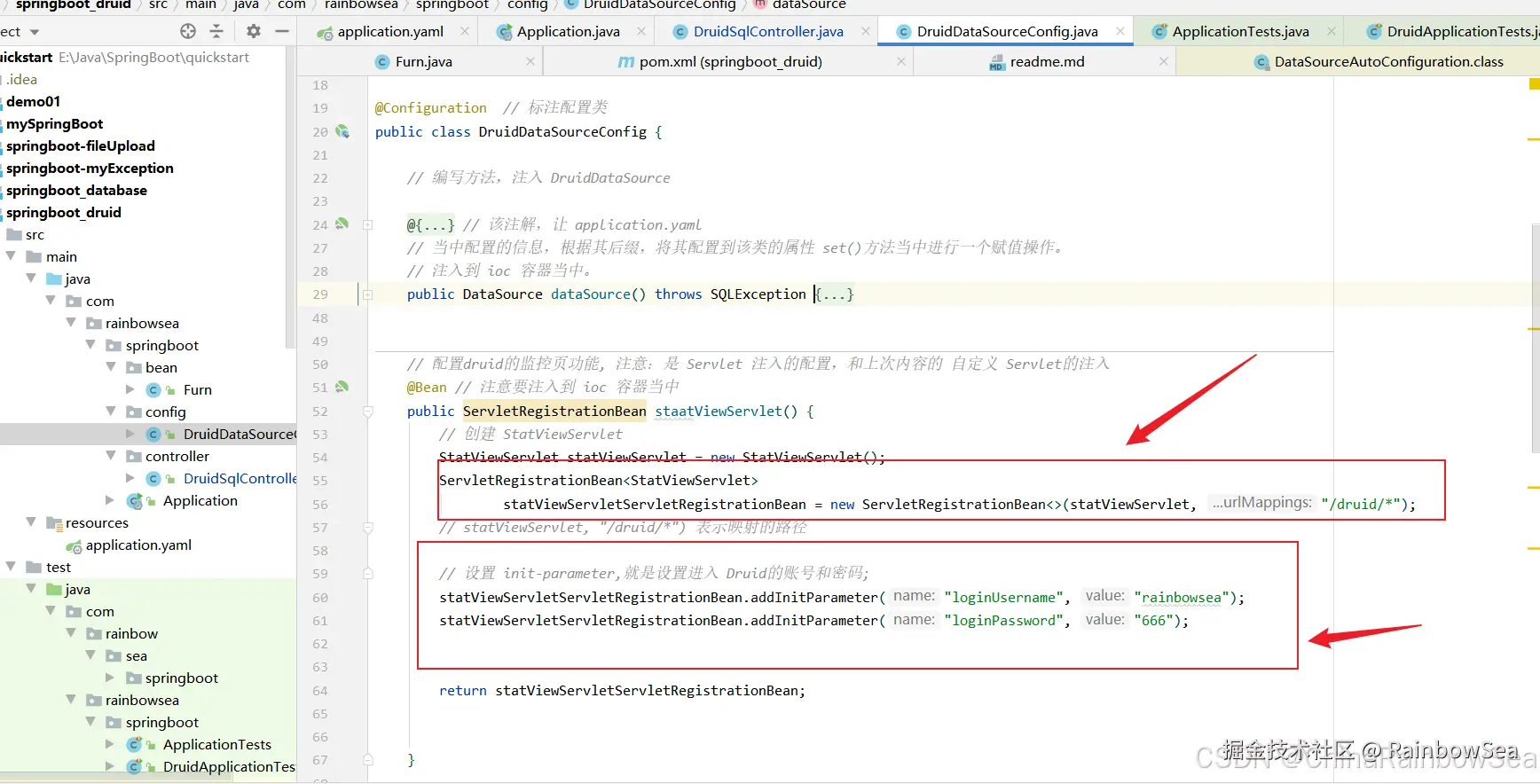This screenshot has height=784, width=1540.
Task: Open the project view dropdown arrow
Action: tap(35, 32)
